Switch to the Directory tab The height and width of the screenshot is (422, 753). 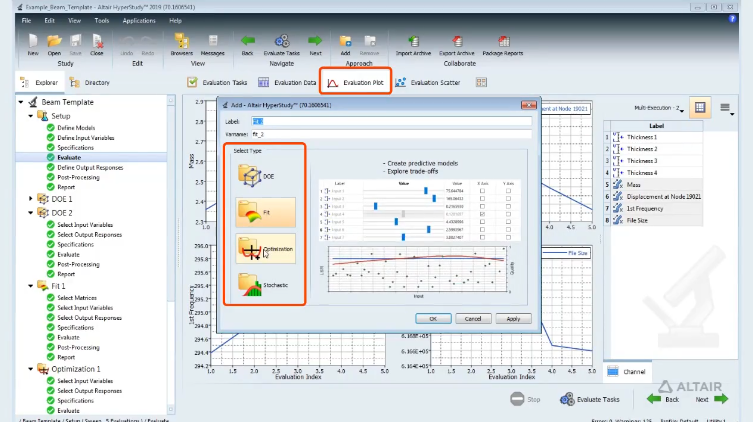[x=90, y=82]
